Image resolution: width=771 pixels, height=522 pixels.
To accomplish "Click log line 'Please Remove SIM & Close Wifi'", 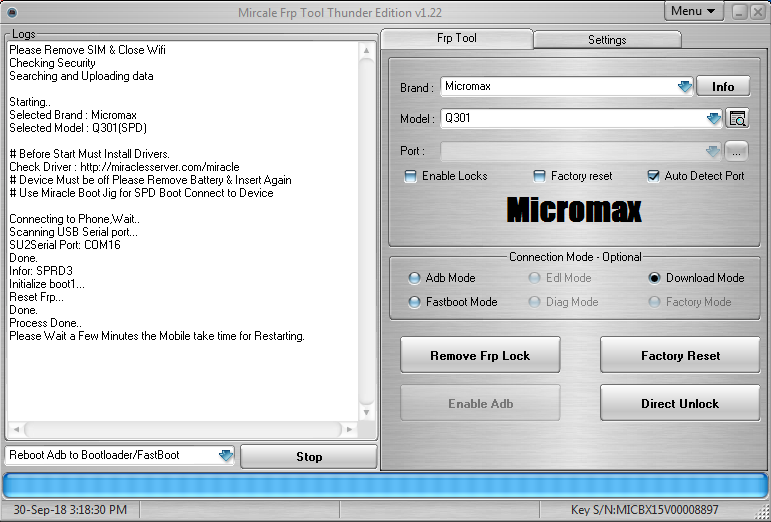I will (x=88, y=50).
